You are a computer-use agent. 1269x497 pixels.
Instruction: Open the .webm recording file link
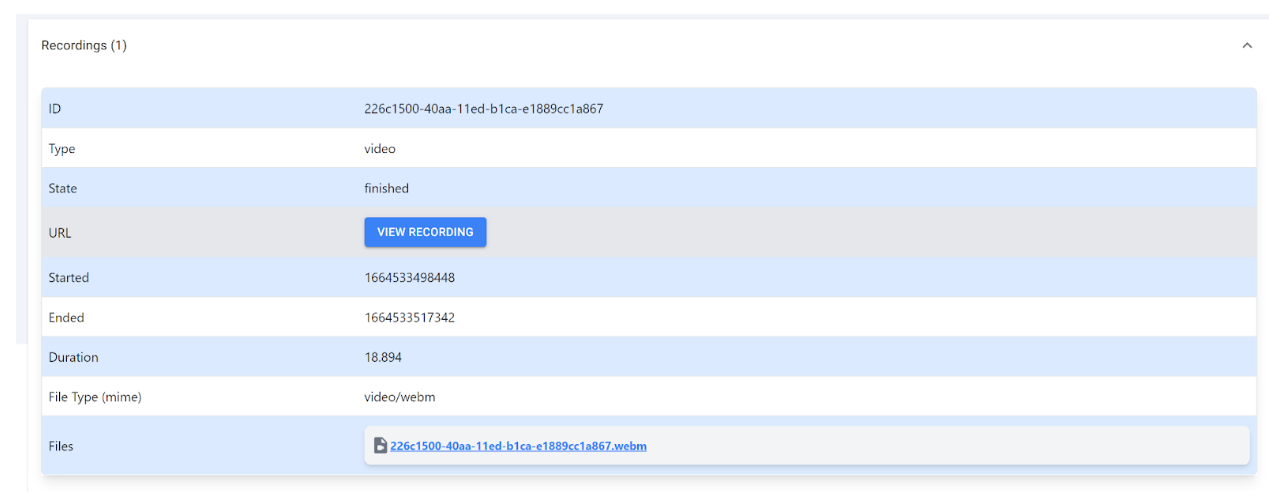click(x=518, y=446)
